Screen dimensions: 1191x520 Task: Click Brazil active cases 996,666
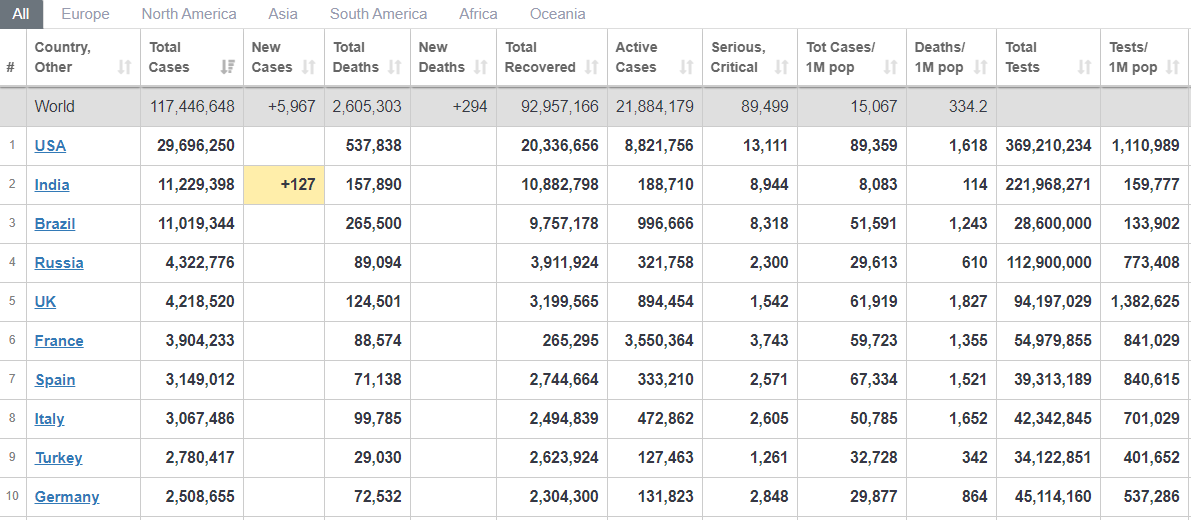[663, 224]
